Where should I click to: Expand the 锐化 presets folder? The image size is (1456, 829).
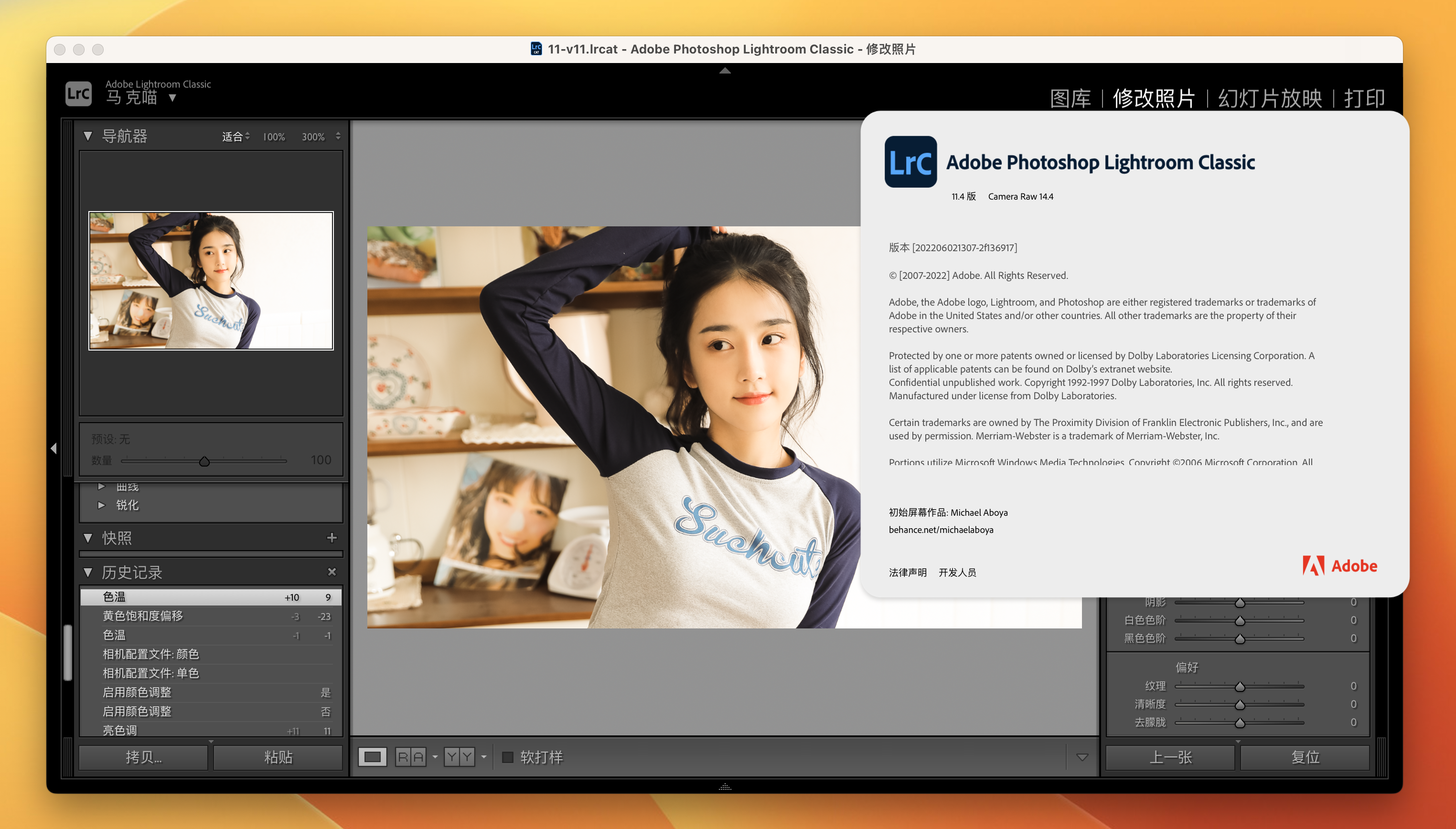coord(101,505)
